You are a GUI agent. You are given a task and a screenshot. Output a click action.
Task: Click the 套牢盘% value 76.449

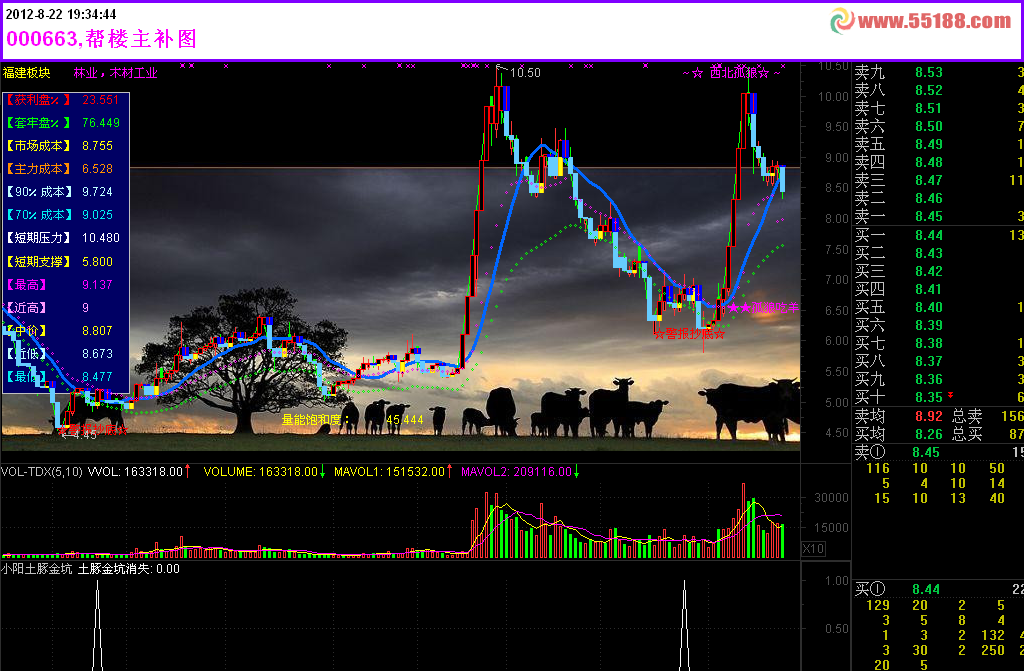[101, 123]
